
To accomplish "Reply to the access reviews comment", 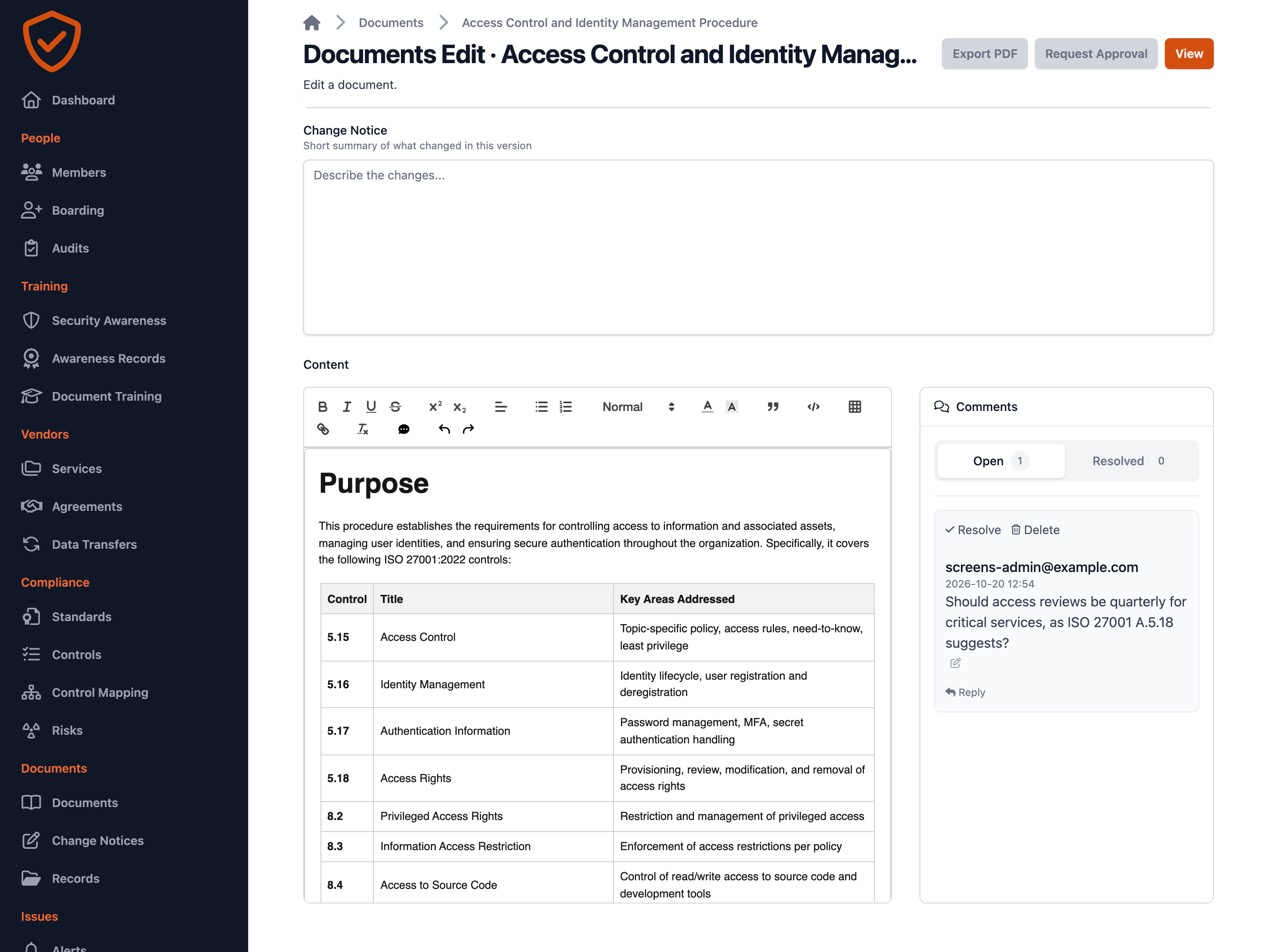I will (x=965, y=692).
